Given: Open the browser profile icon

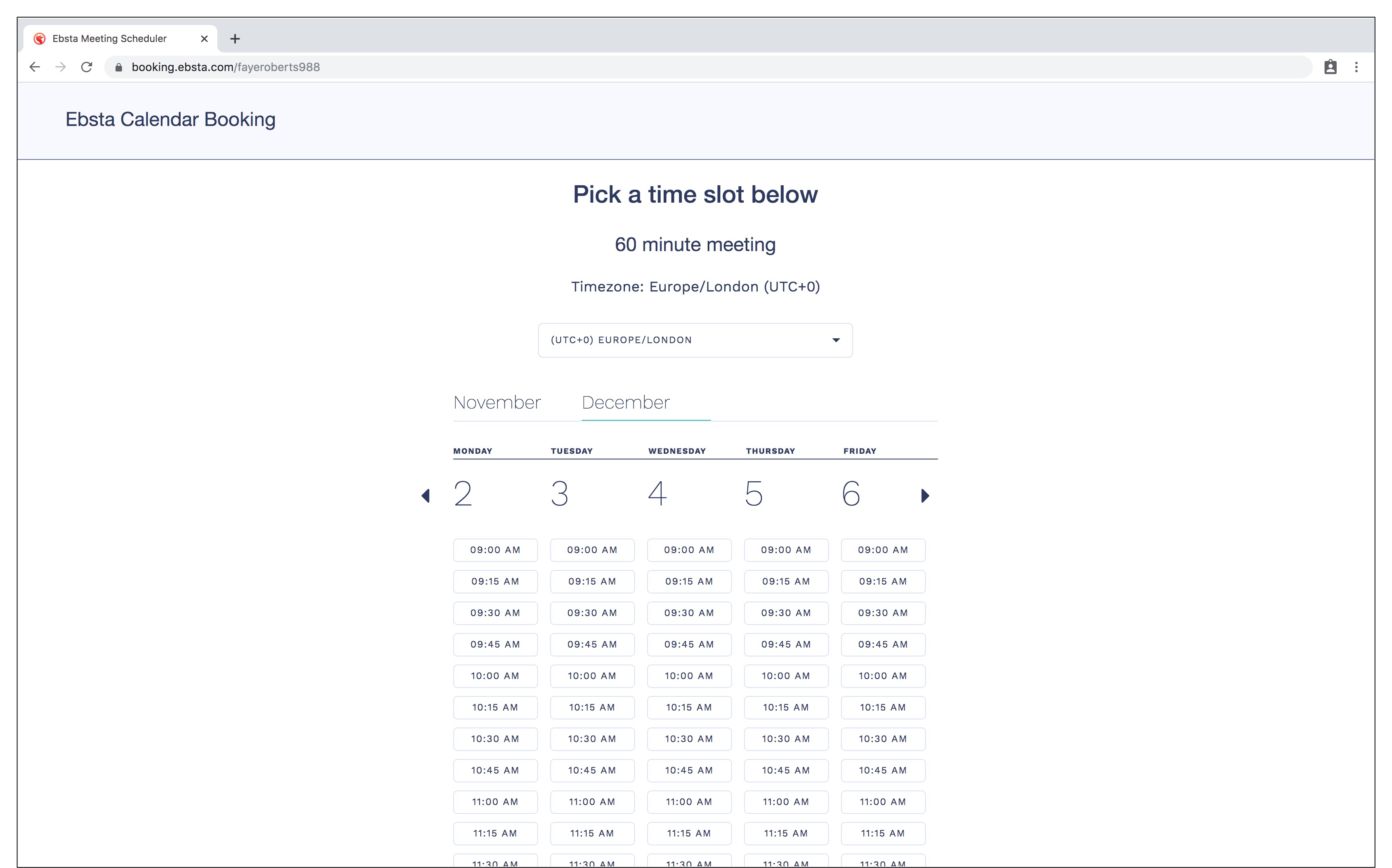Looking at the screenshot, I should (1330, 67).
